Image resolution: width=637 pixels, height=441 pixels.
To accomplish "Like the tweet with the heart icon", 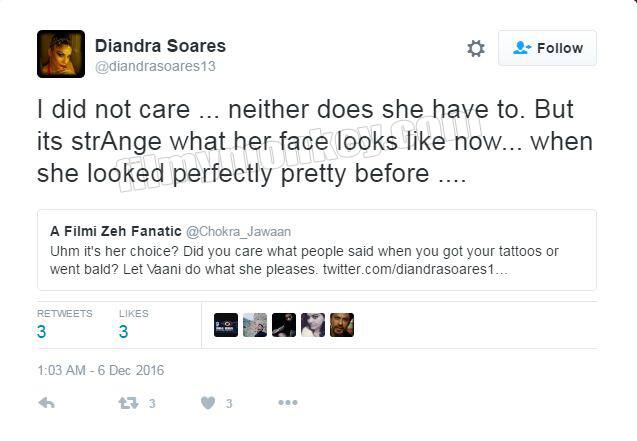I will (208, 403).
